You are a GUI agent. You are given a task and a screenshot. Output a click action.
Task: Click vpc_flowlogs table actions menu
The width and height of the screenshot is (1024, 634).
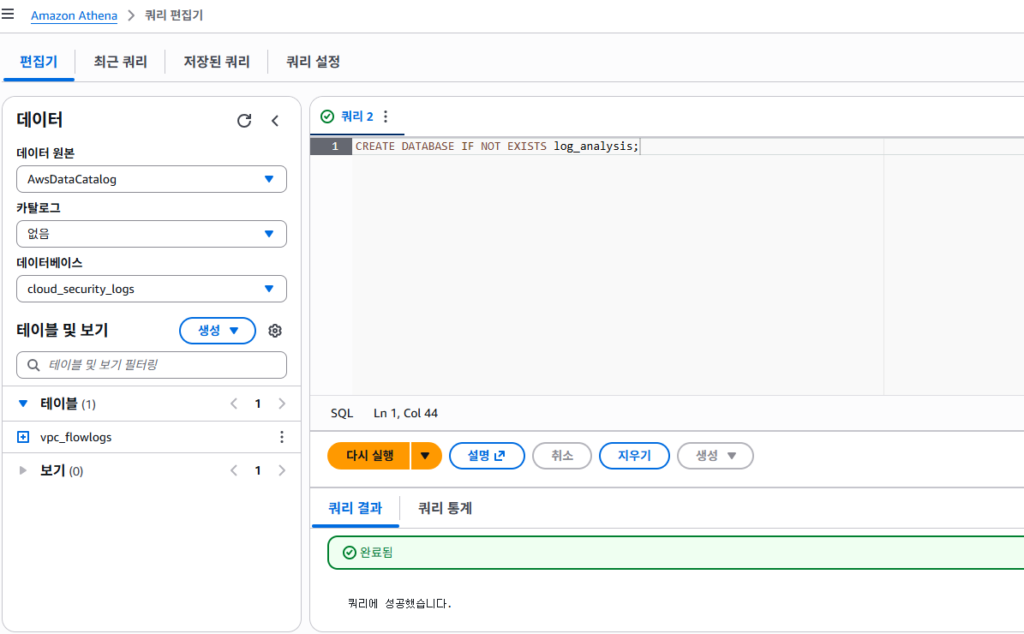pos(281,437)
